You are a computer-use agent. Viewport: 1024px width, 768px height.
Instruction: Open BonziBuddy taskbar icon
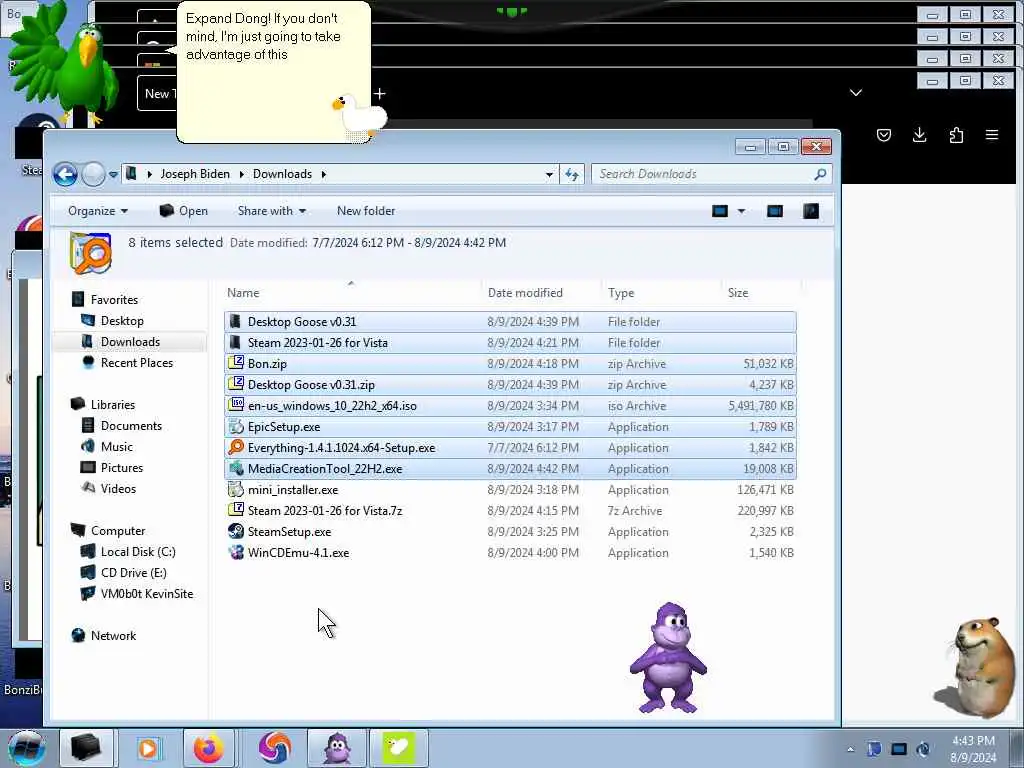[337, 748]
